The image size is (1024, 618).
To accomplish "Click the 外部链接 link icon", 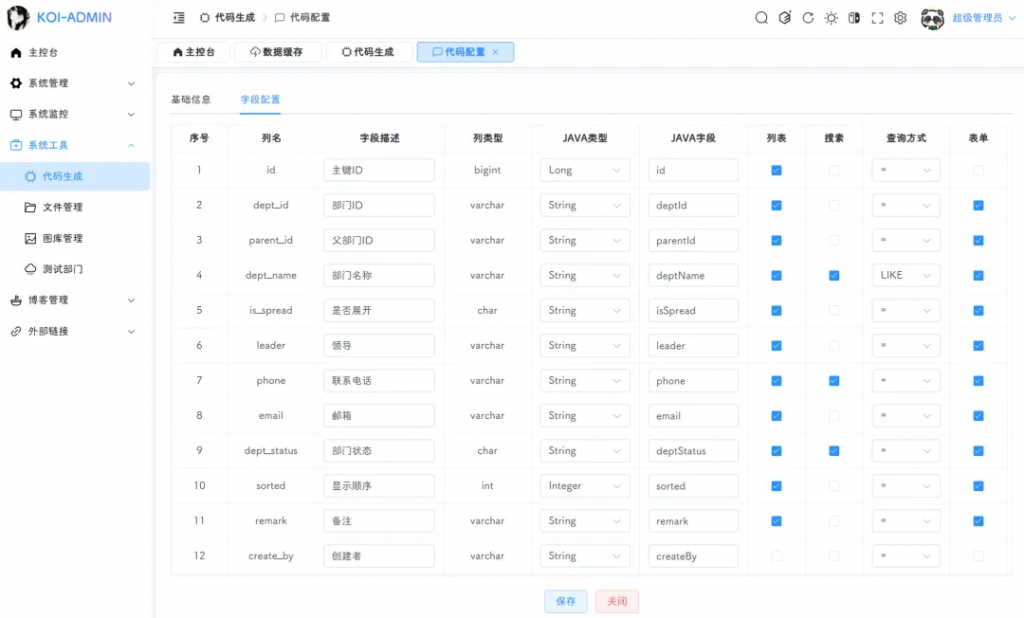I will point(16,331).
